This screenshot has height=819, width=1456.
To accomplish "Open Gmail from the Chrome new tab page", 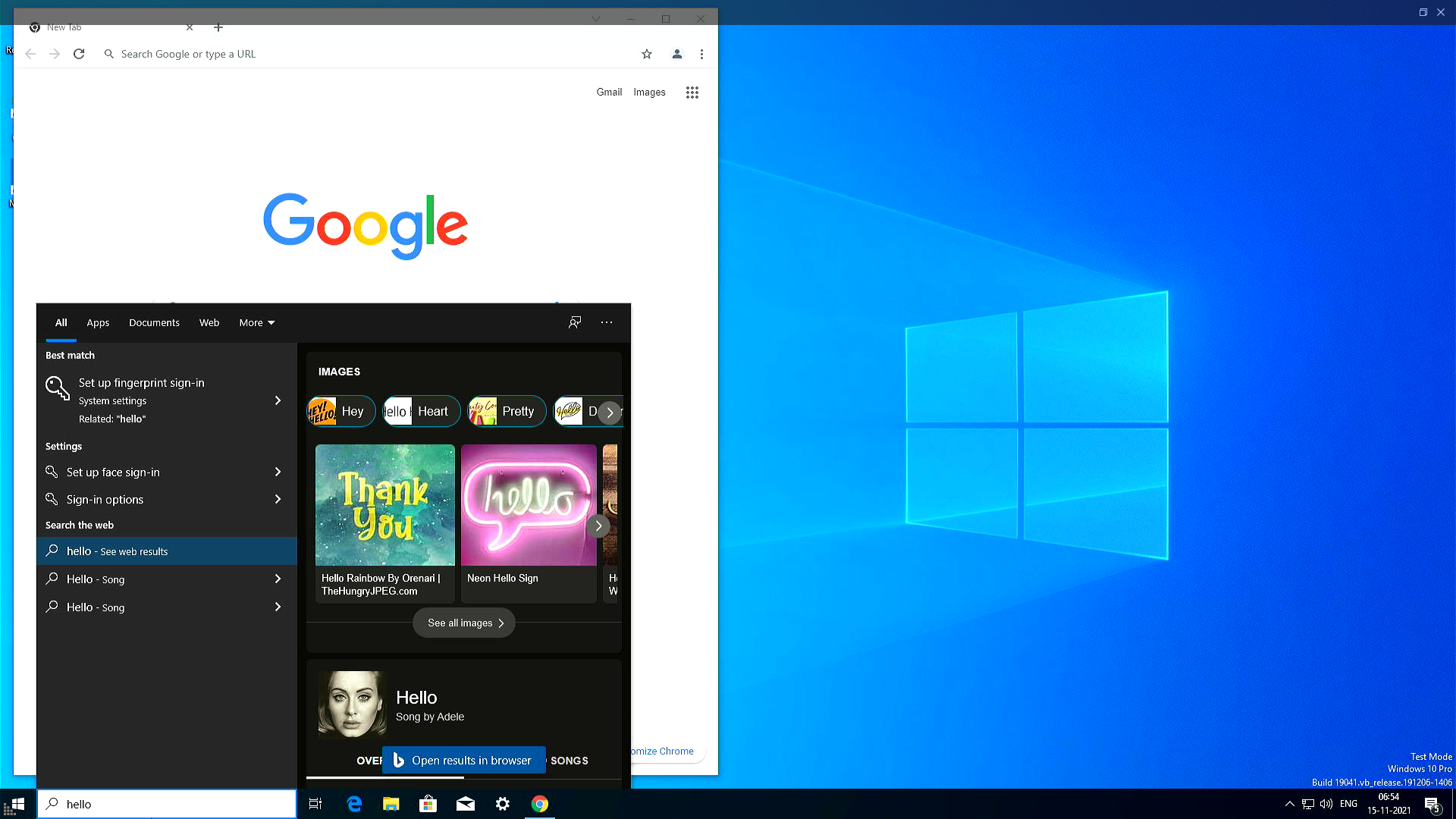I will [x=609, y=92].
